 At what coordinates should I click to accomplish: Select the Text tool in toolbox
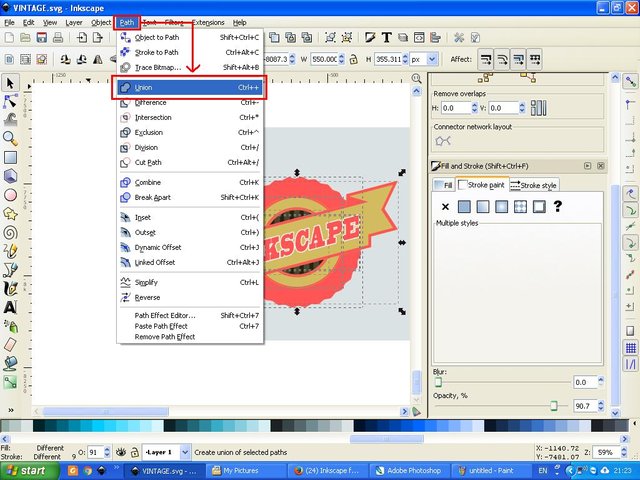click(x=10, y=307)
